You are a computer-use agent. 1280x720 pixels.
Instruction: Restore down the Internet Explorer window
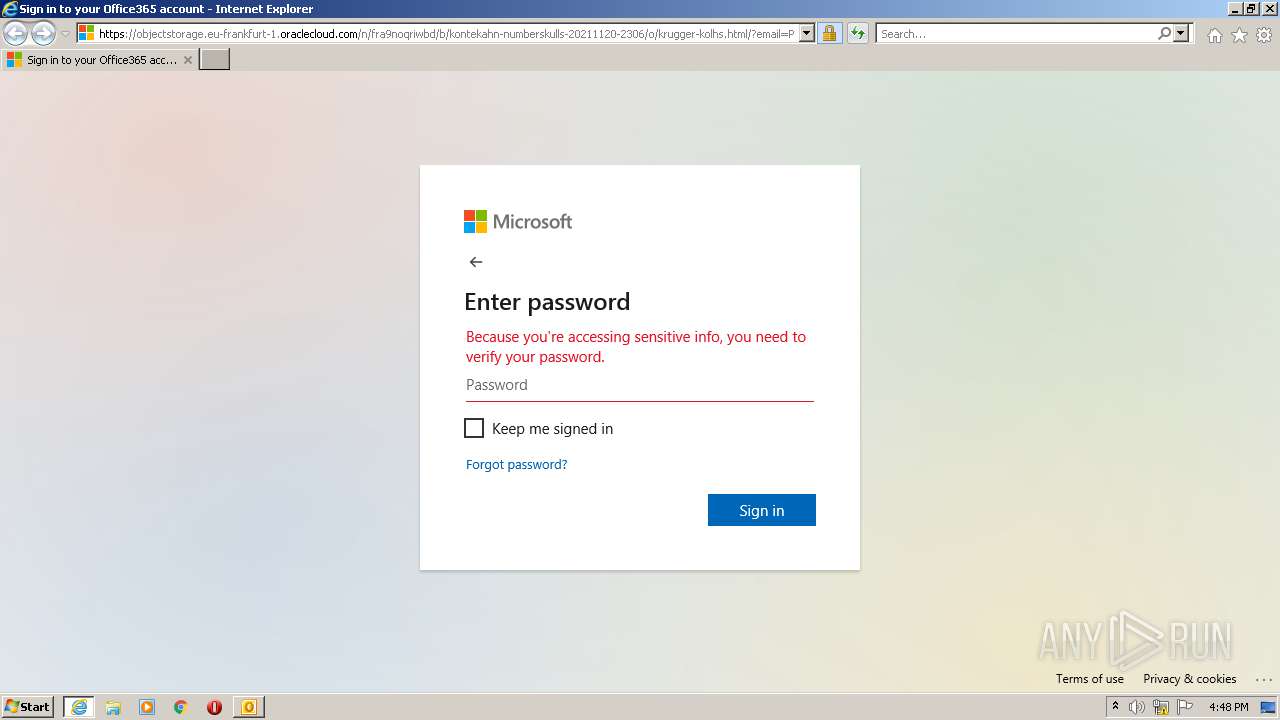click(x=1252, y=8)
